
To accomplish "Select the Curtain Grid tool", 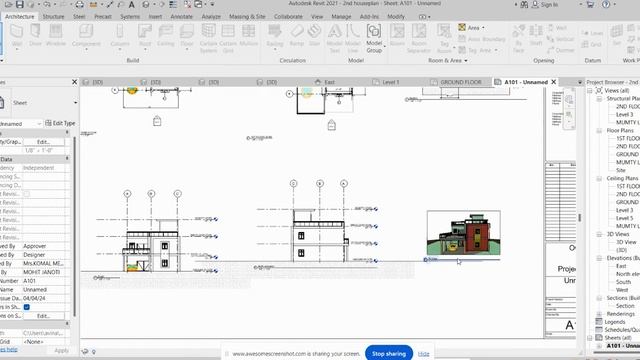I will point(228,38).
